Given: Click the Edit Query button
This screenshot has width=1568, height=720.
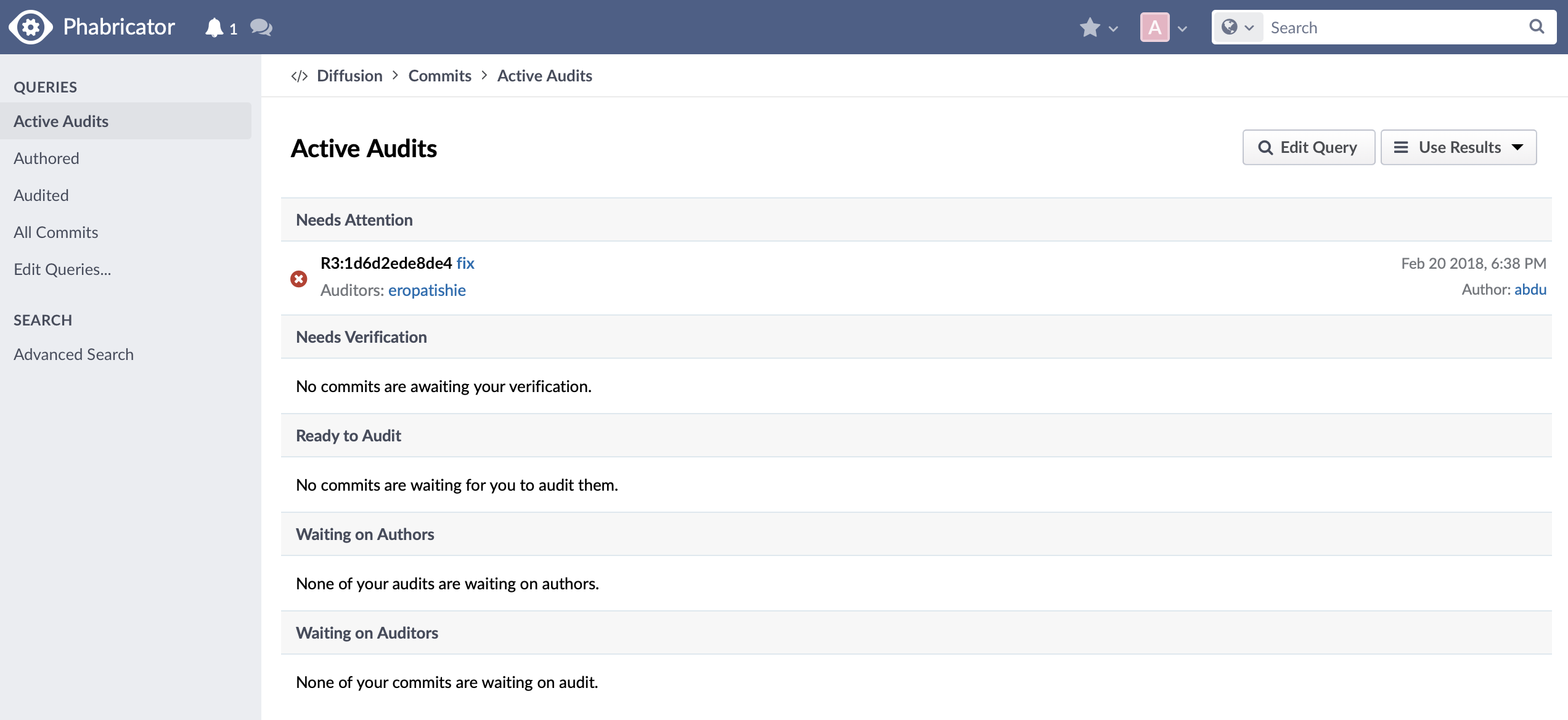Looking at the screenshot, I should pos(1307,147).
